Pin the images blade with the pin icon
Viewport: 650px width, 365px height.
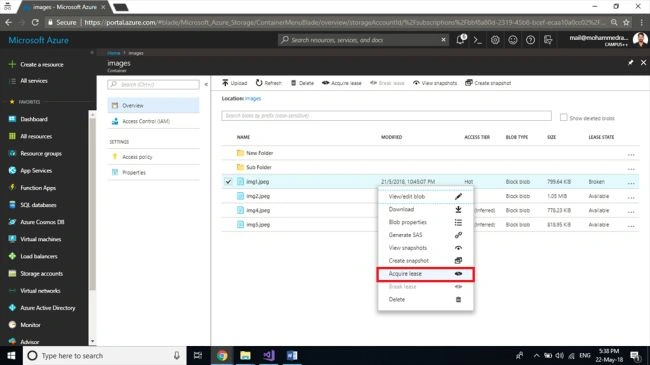click(631, 63)
